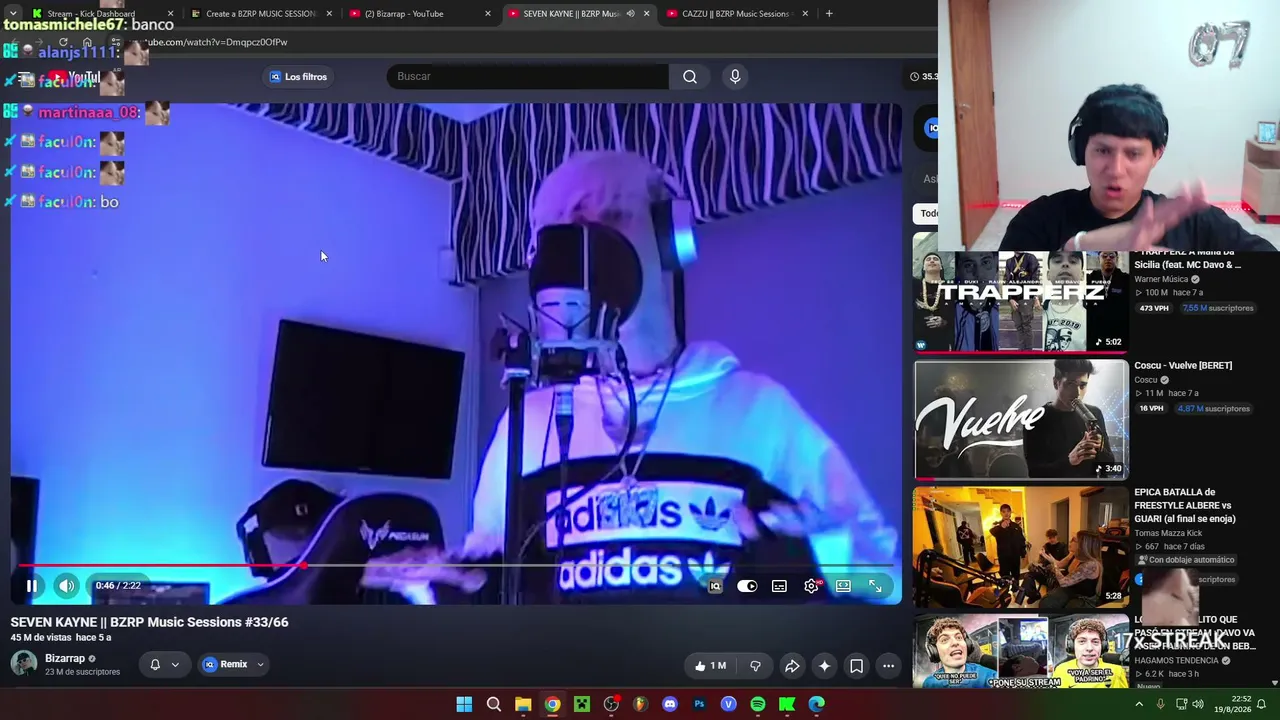Viewport: 1280px width, 720px height.
Task: Enter fullscreen on the video player
Action: click(875, 587)
